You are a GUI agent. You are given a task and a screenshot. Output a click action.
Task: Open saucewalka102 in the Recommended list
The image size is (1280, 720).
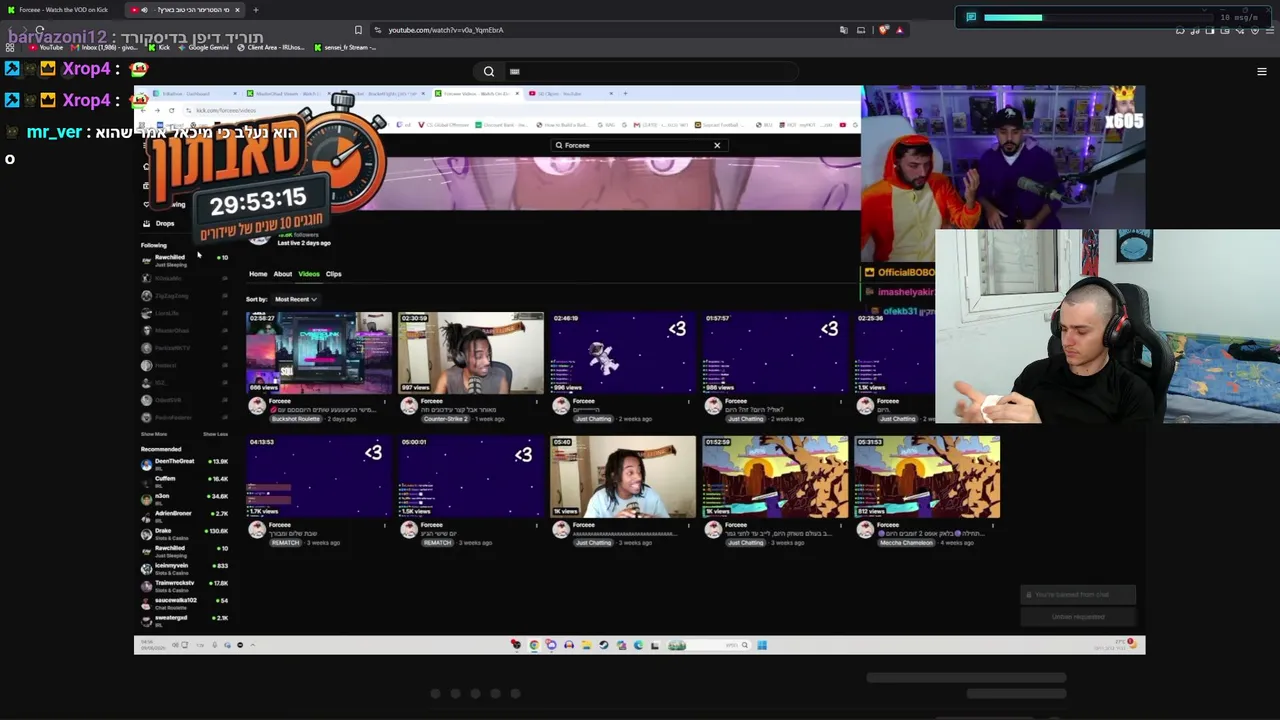click(185, 602)
